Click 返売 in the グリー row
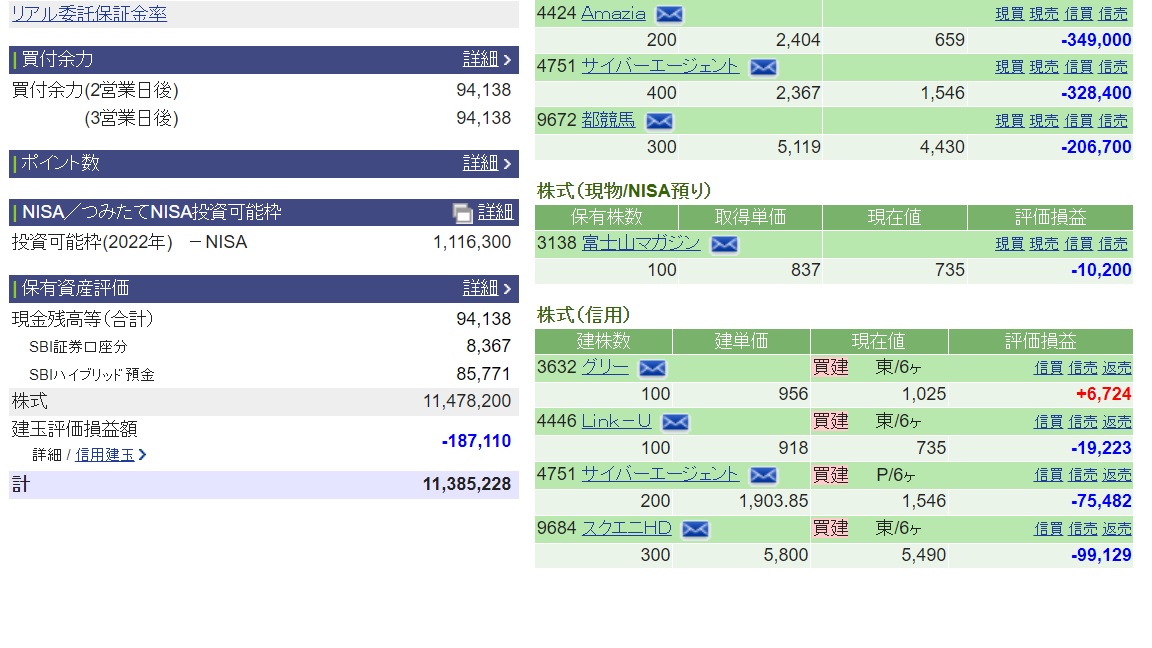The image size is (1152, 648). (1117, 368)
